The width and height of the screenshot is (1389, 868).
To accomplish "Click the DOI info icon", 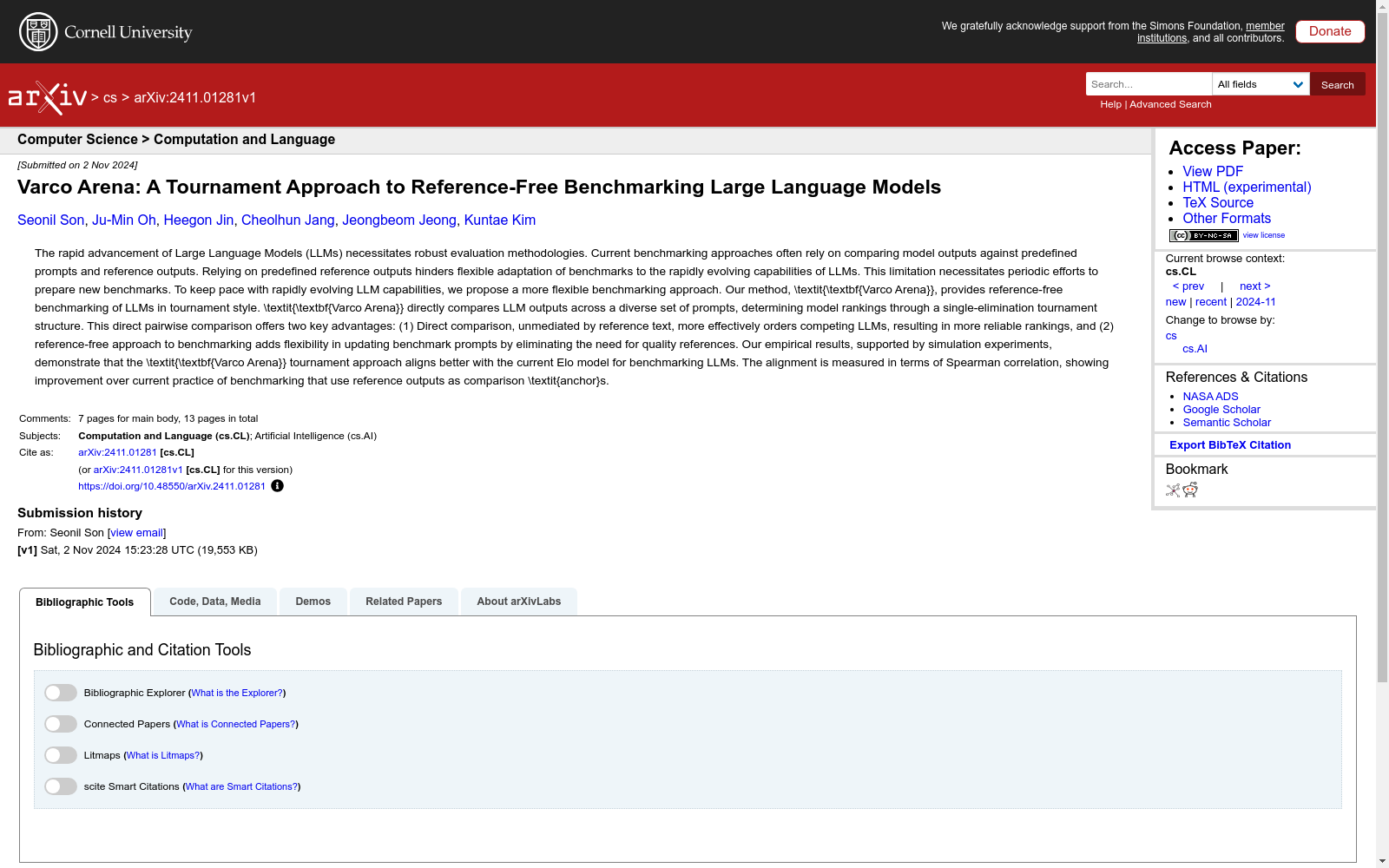I will pos(277,486).
